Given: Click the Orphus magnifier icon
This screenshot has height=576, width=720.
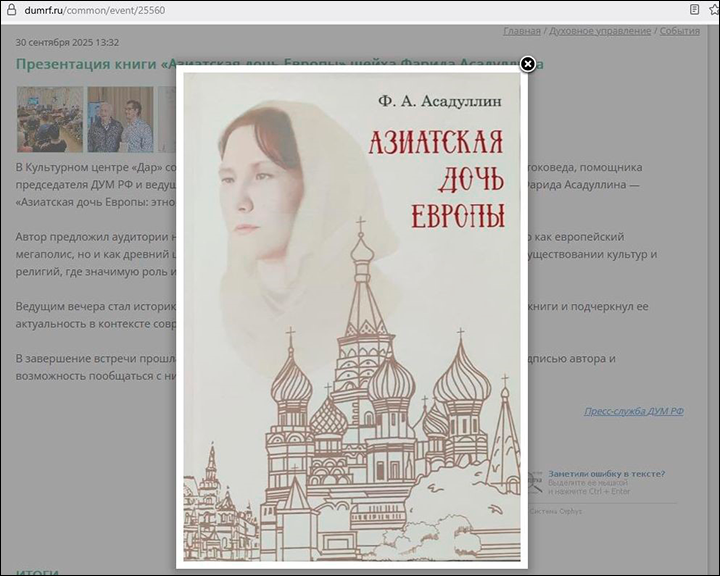Looking at the screenshot, I should (x=535, y=481).
